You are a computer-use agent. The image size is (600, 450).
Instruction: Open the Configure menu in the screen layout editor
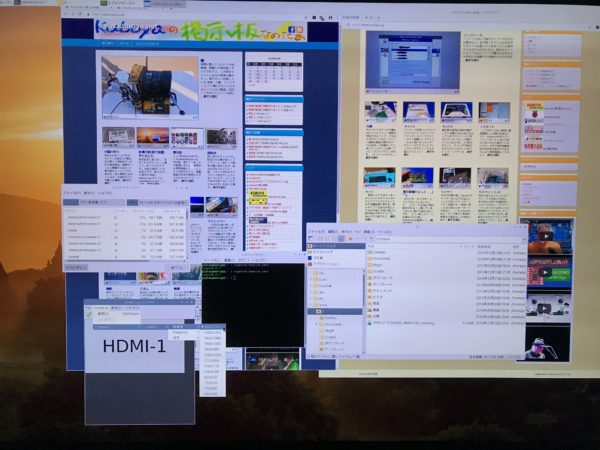[x=100, y=308]
